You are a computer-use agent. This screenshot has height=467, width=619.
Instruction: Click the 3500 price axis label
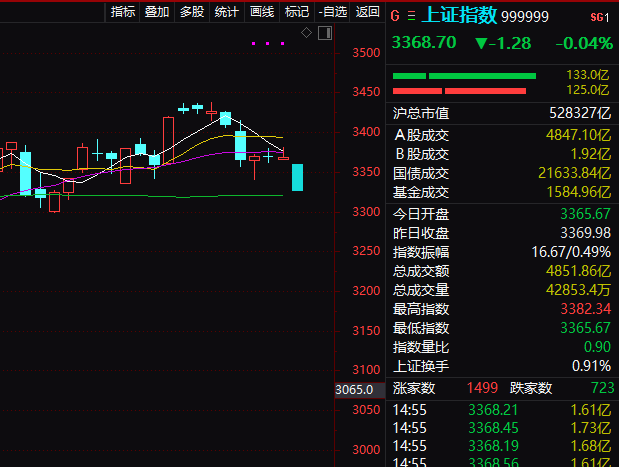pyautogui.click(x=366, y=53)
